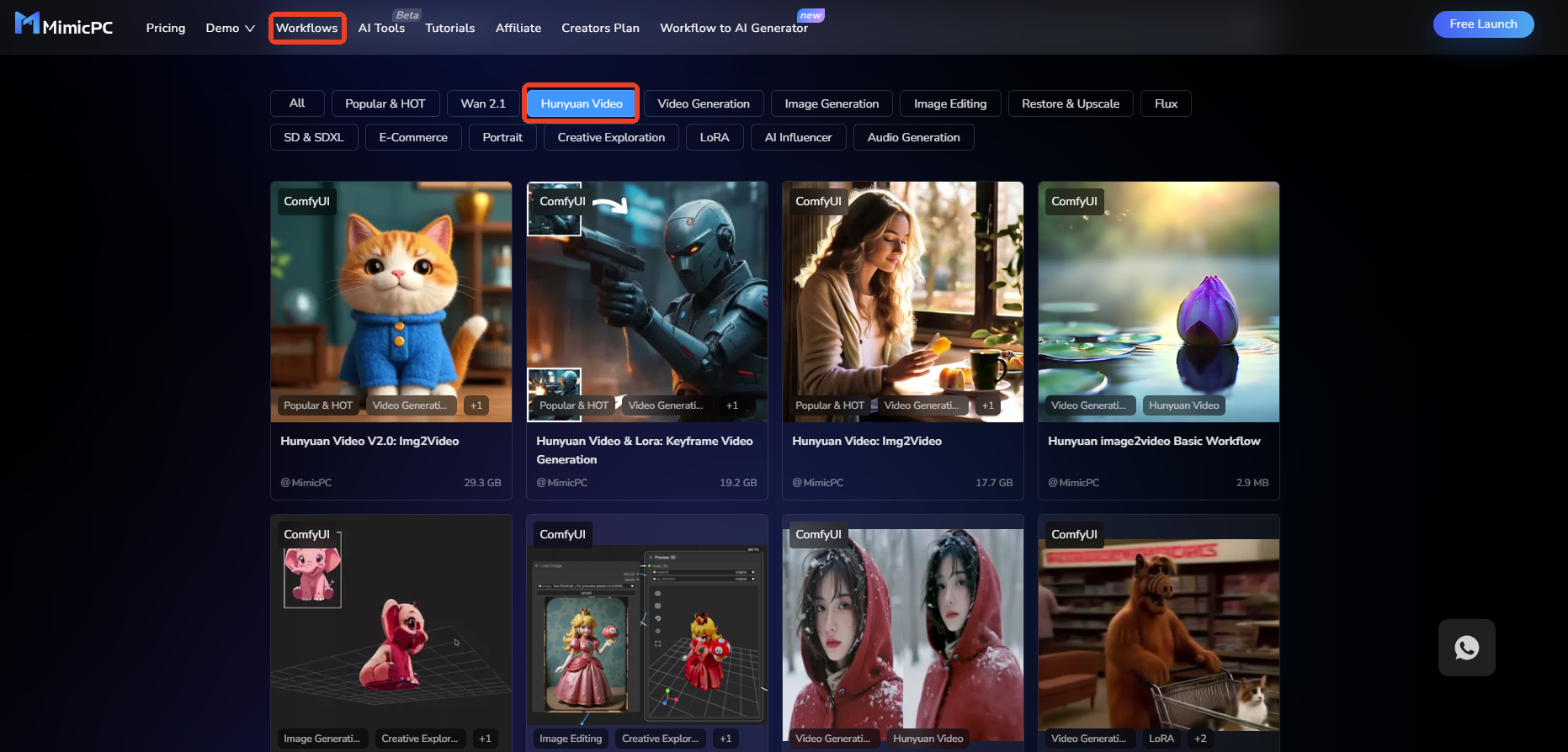Go to the Workflows nav item
The image size is (1568, 752).
pyautogui.click(x=307, y=28)
